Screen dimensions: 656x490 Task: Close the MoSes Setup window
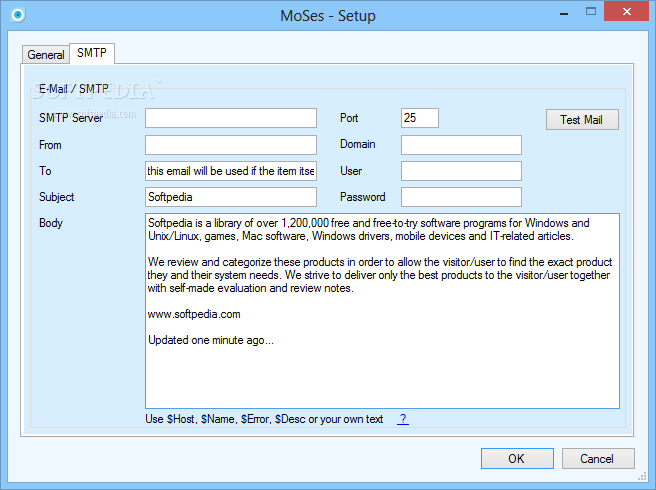click(626, 11)
